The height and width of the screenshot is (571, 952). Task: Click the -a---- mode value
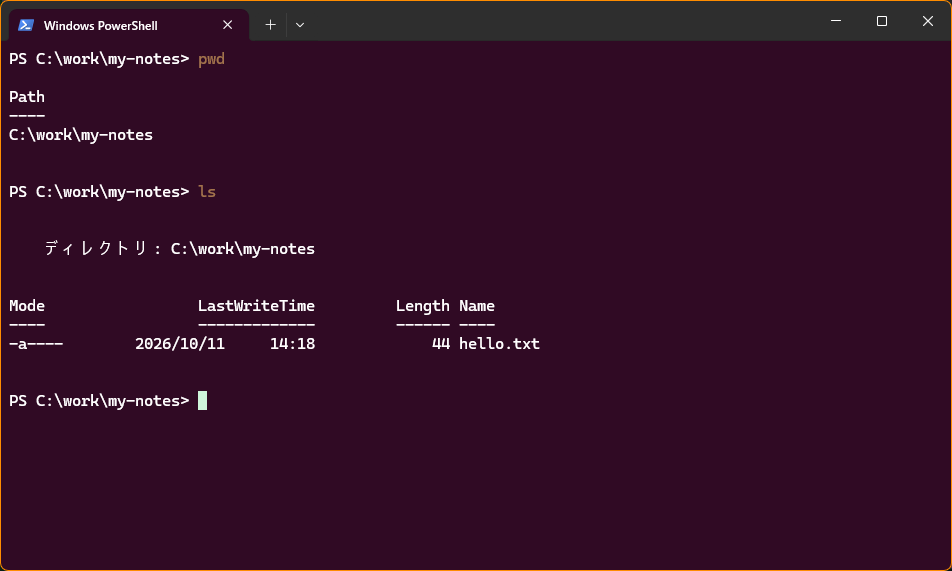point(36,344)
